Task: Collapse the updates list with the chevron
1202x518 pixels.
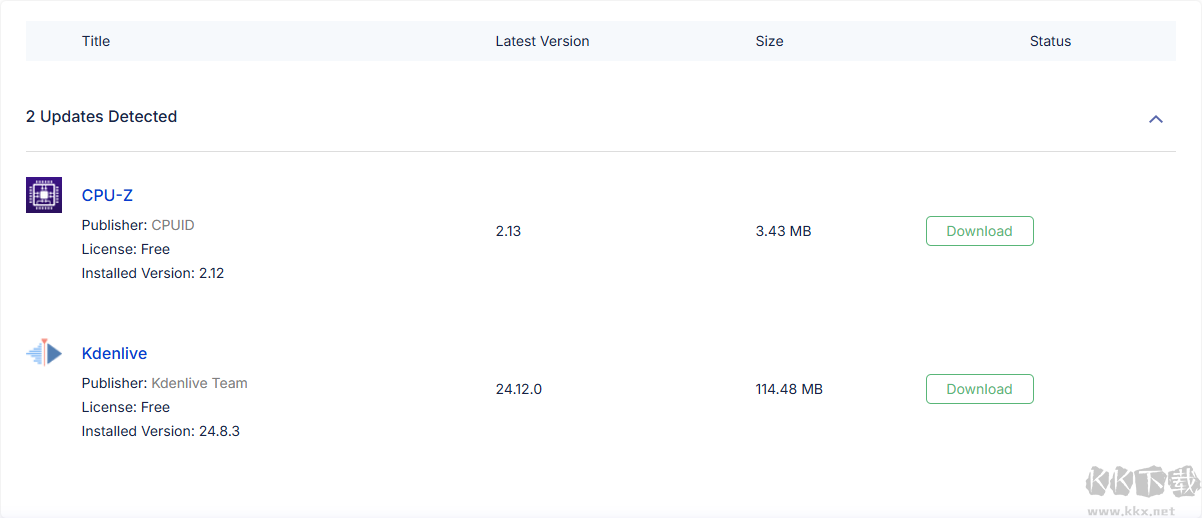Action: click(1156, 119)
